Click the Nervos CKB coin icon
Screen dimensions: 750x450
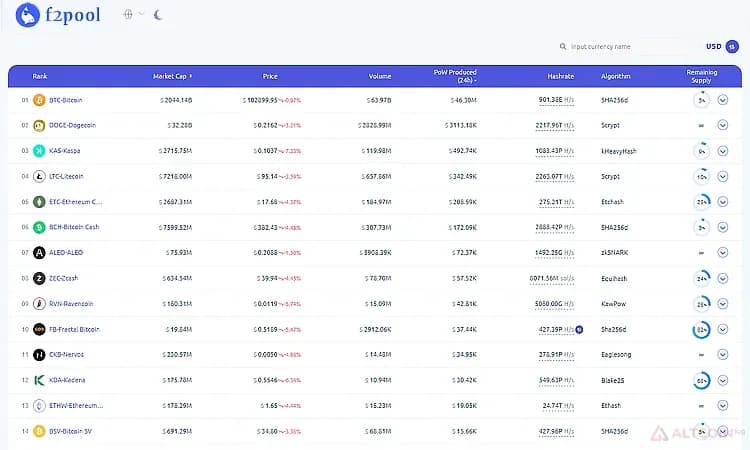point(39,355)
